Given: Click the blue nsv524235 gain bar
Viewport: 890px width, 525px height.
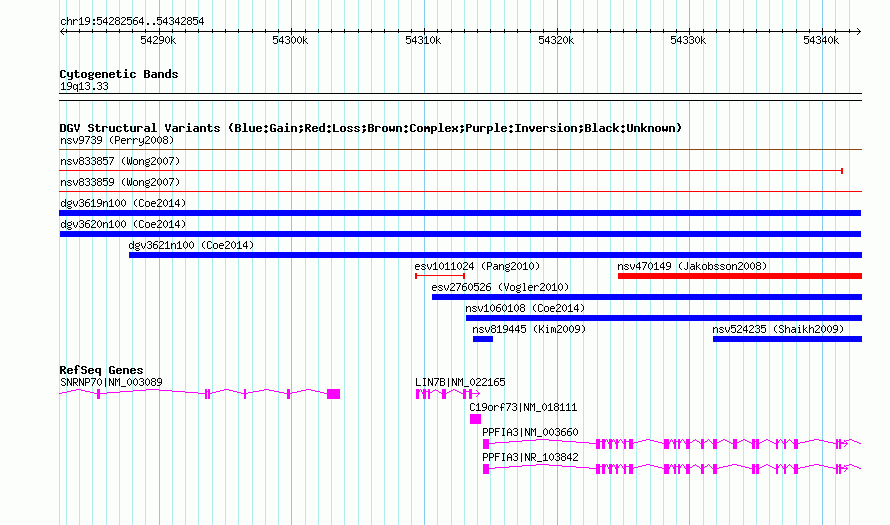Looking at the screenshot, I should click(787, 339).
